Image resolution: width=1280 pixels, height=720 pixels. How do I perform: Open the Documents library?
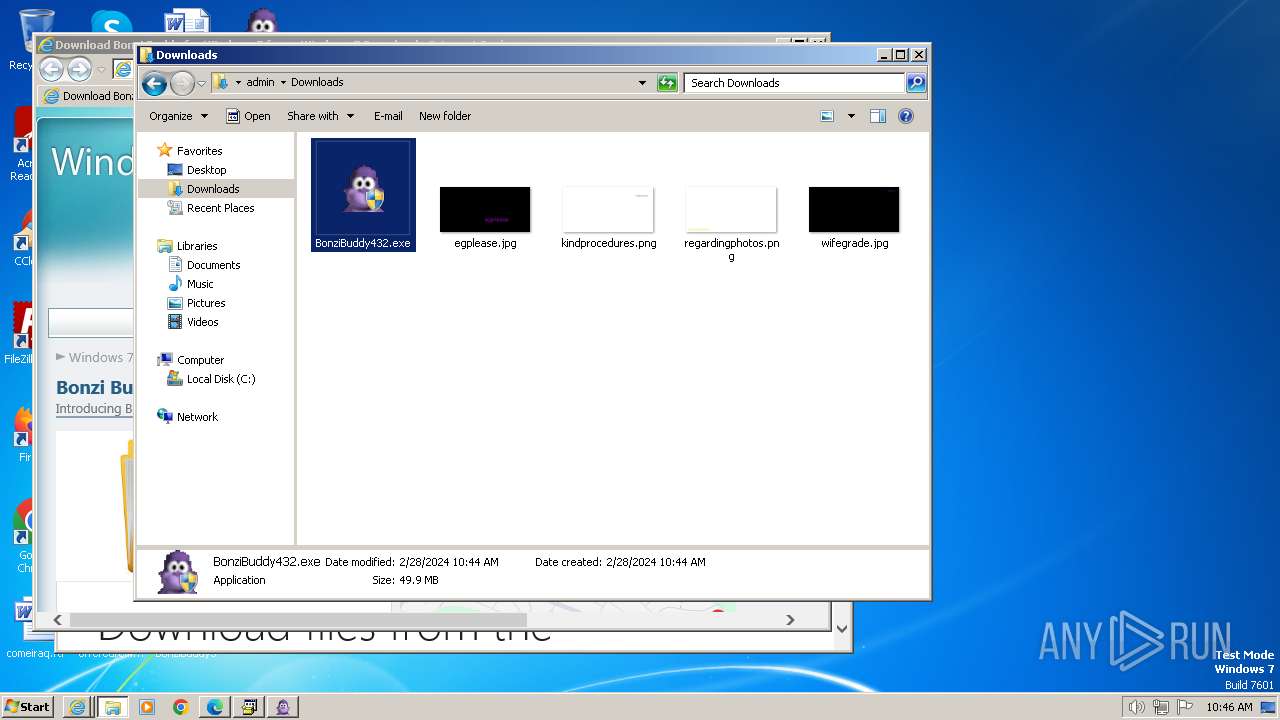[x=213, y=265]
